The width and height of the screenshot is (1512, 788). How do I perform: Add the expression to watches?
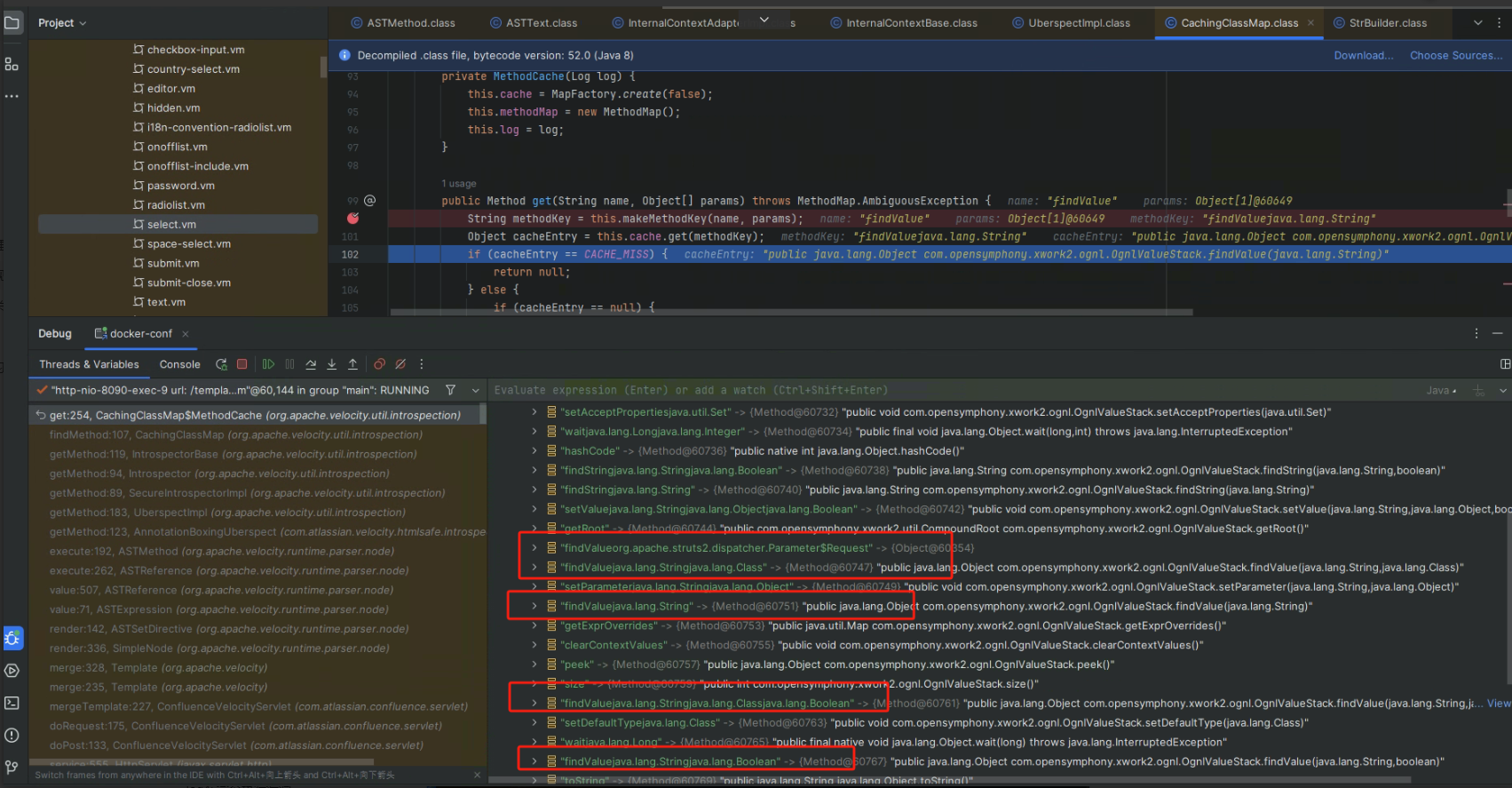click(1479, 390)
